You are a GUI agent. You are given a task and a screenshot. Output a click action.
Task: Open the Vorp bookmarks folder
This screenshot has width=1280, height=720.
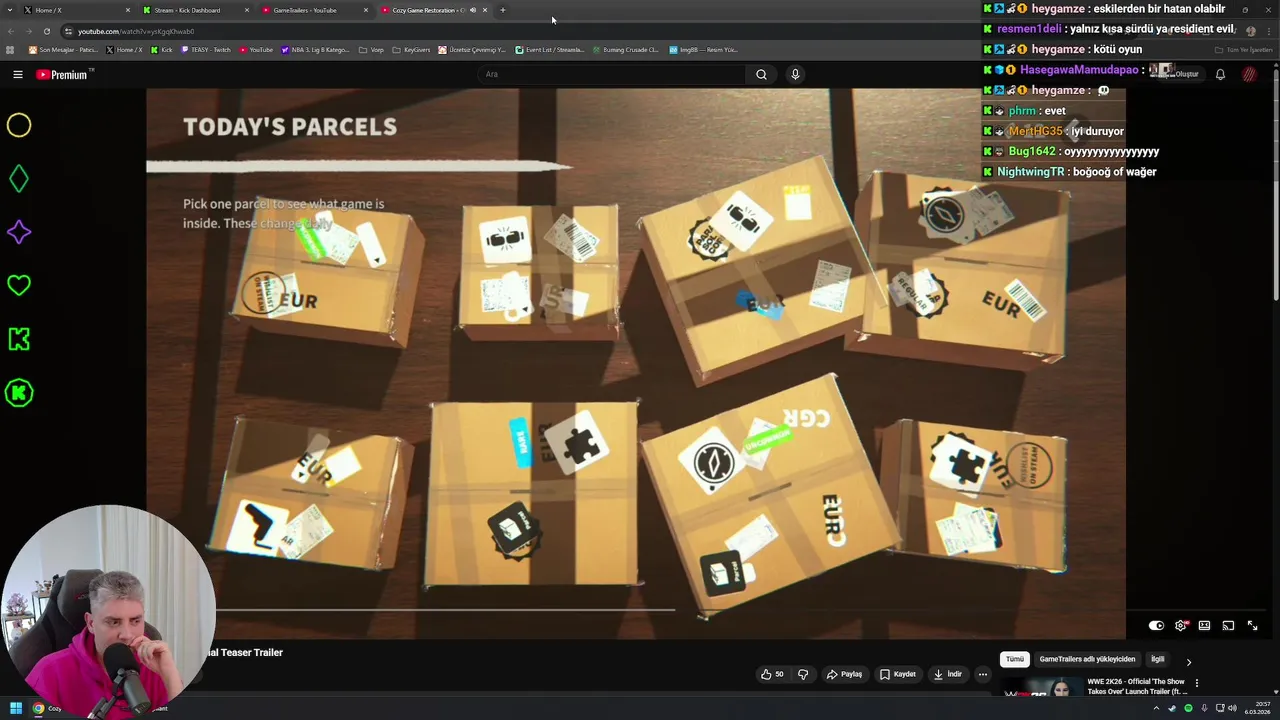(x=371, y=50)
